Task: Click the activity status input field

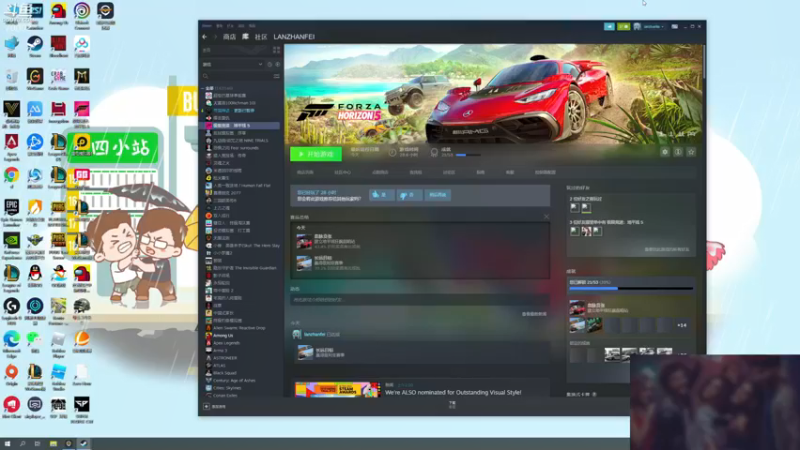Action: point(420,299)
